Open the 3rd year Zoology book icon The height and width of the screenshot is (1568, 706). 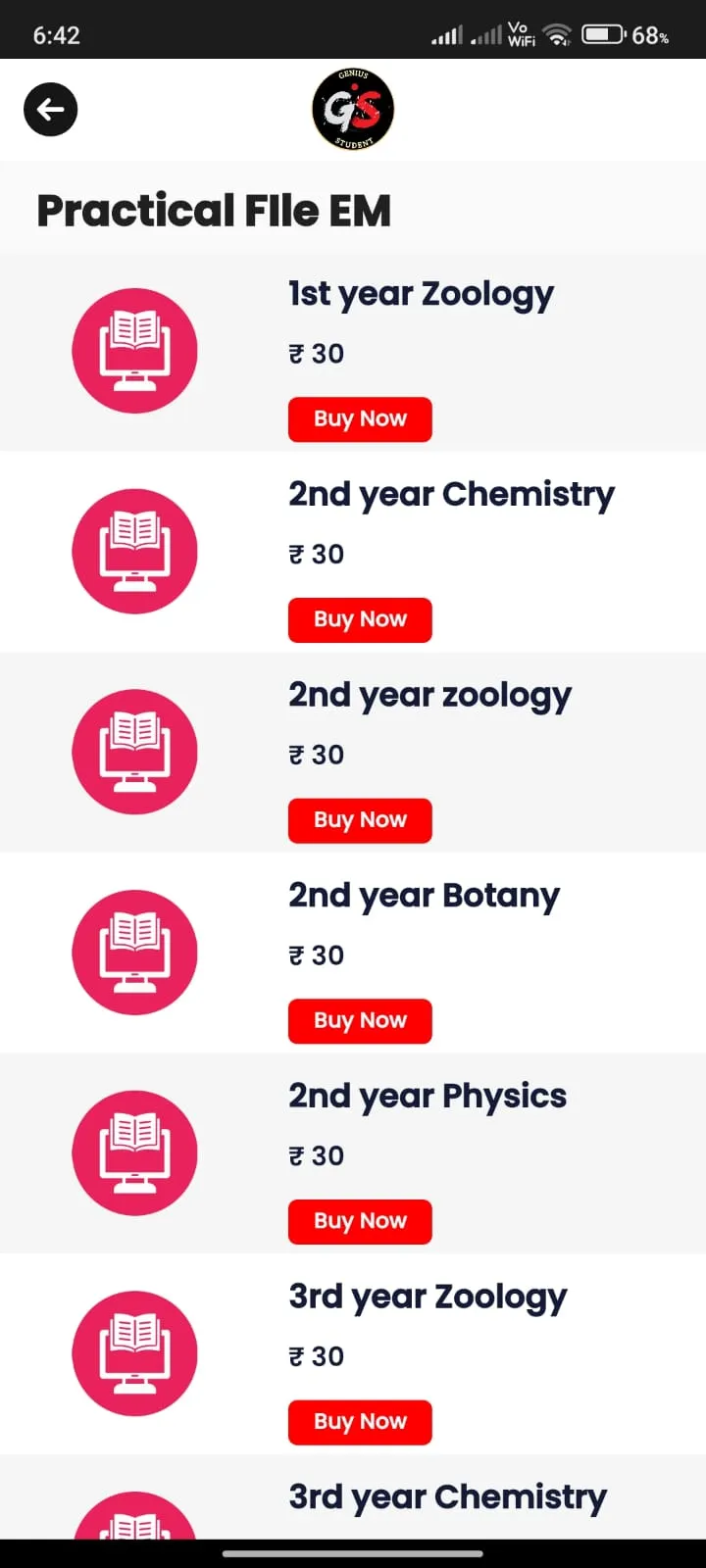point(134,1353)
